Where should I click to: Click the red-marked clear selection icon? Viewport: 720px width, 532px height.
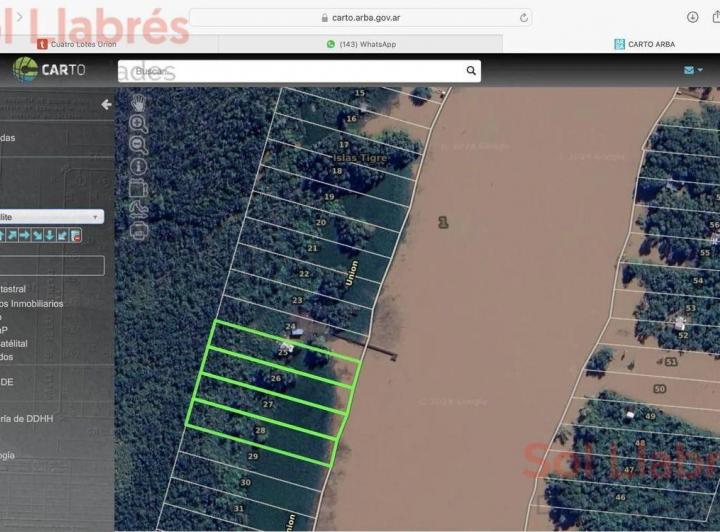76,235
